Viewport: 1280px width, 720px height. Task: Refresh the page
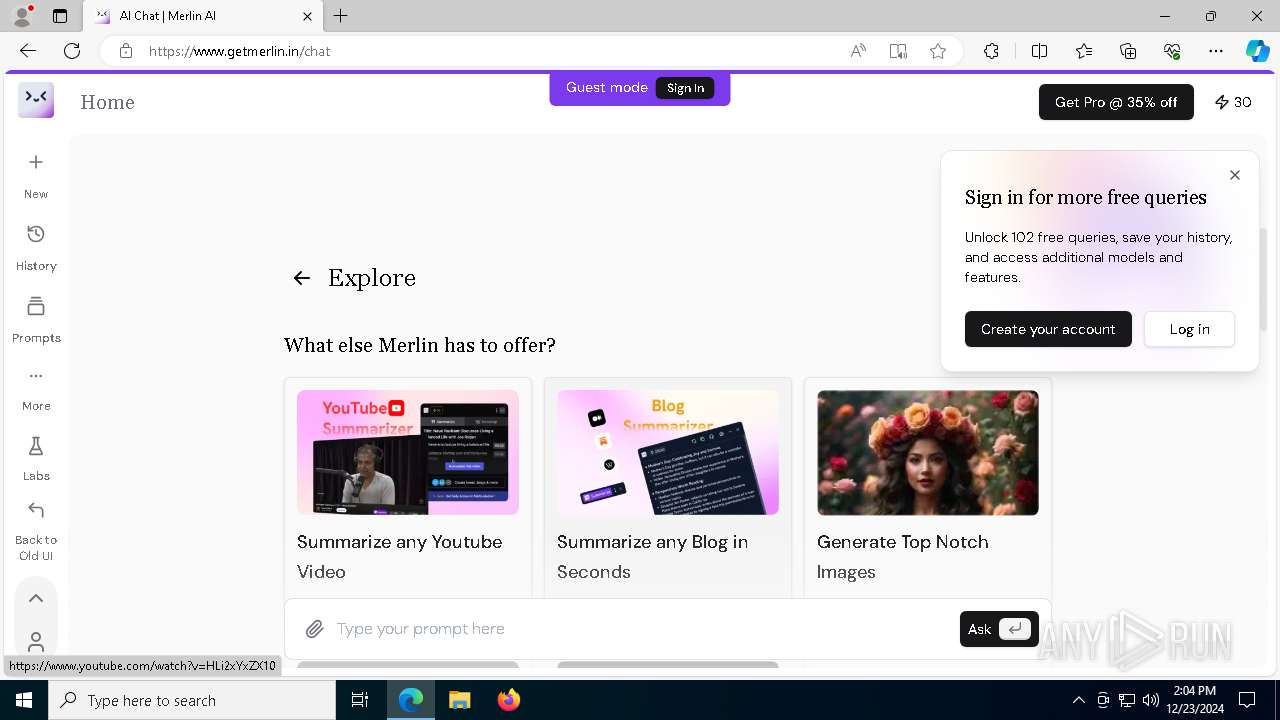[x=72, y=51]
